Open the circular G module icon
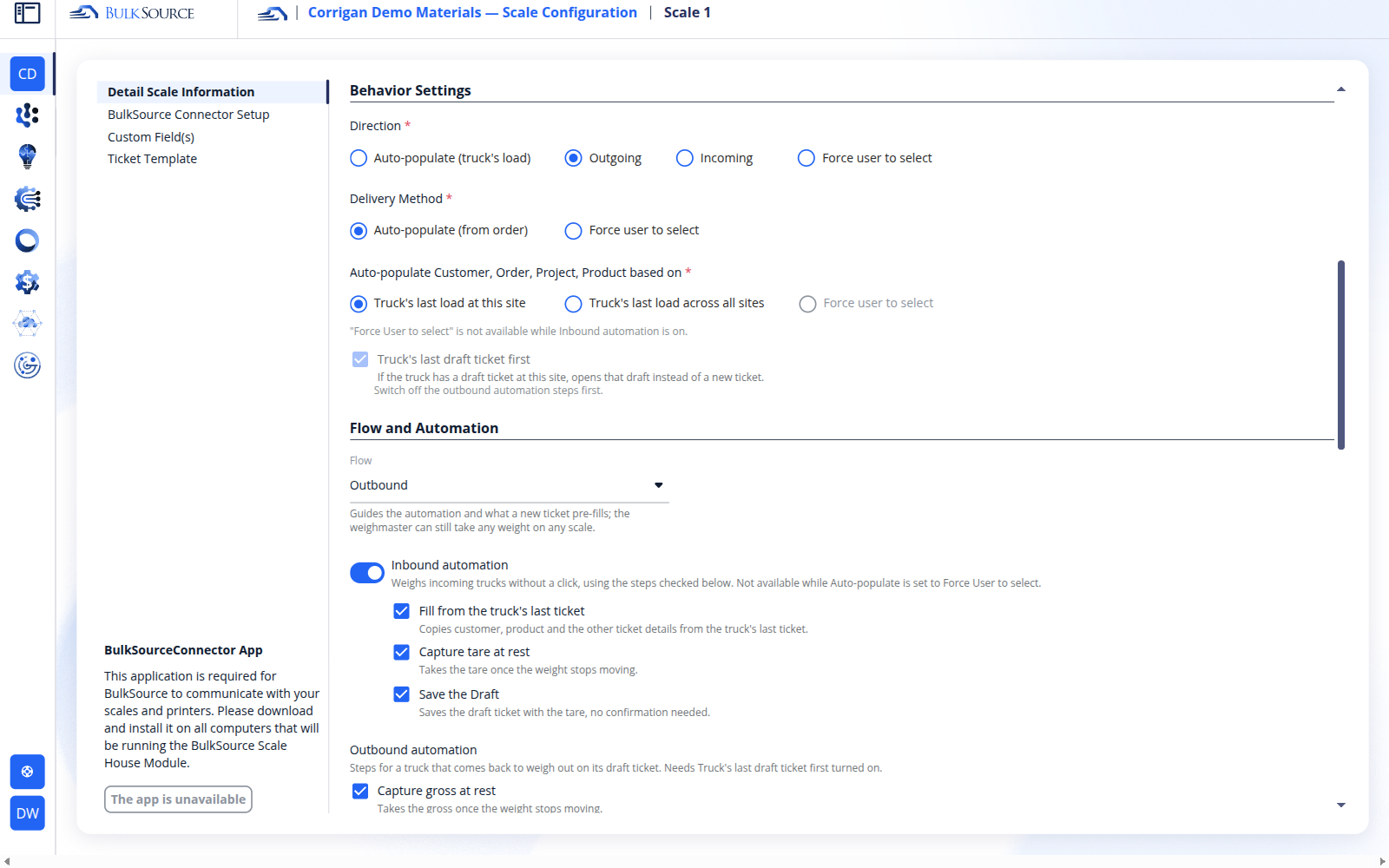This screenshot has height=868, width=1389. tap(28, 365)
